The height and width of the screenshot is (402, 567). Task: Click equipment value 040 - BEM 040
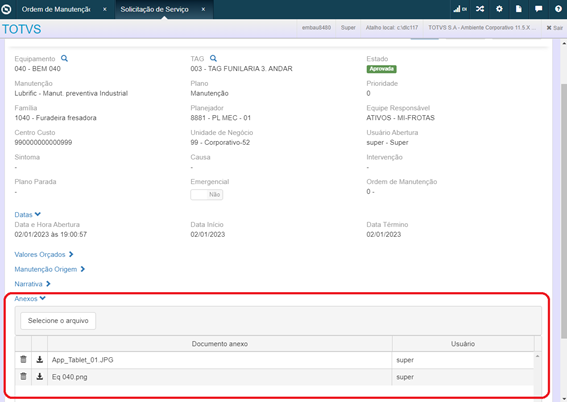point(38,69)
